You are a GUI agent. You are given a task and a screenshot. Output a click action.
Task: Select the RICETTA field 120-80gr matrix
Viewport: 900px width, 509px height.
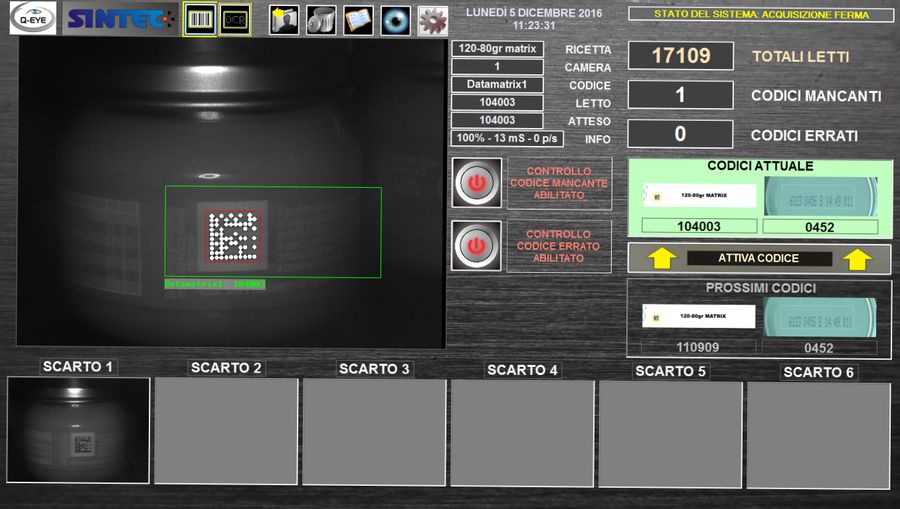click(498, 49)
